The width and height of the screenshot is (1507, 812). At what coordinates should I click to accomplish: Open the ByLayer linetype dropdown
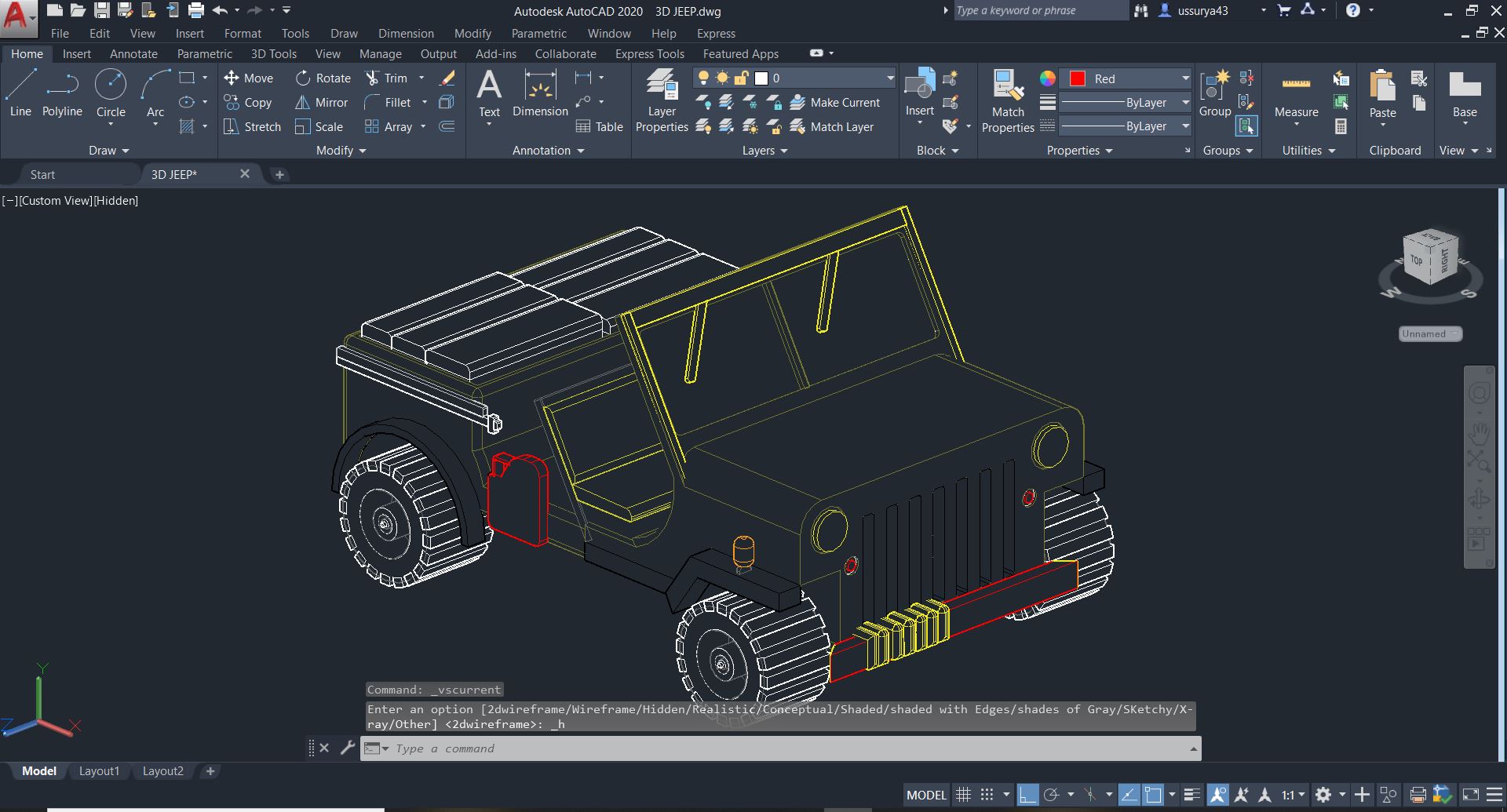1126,126
